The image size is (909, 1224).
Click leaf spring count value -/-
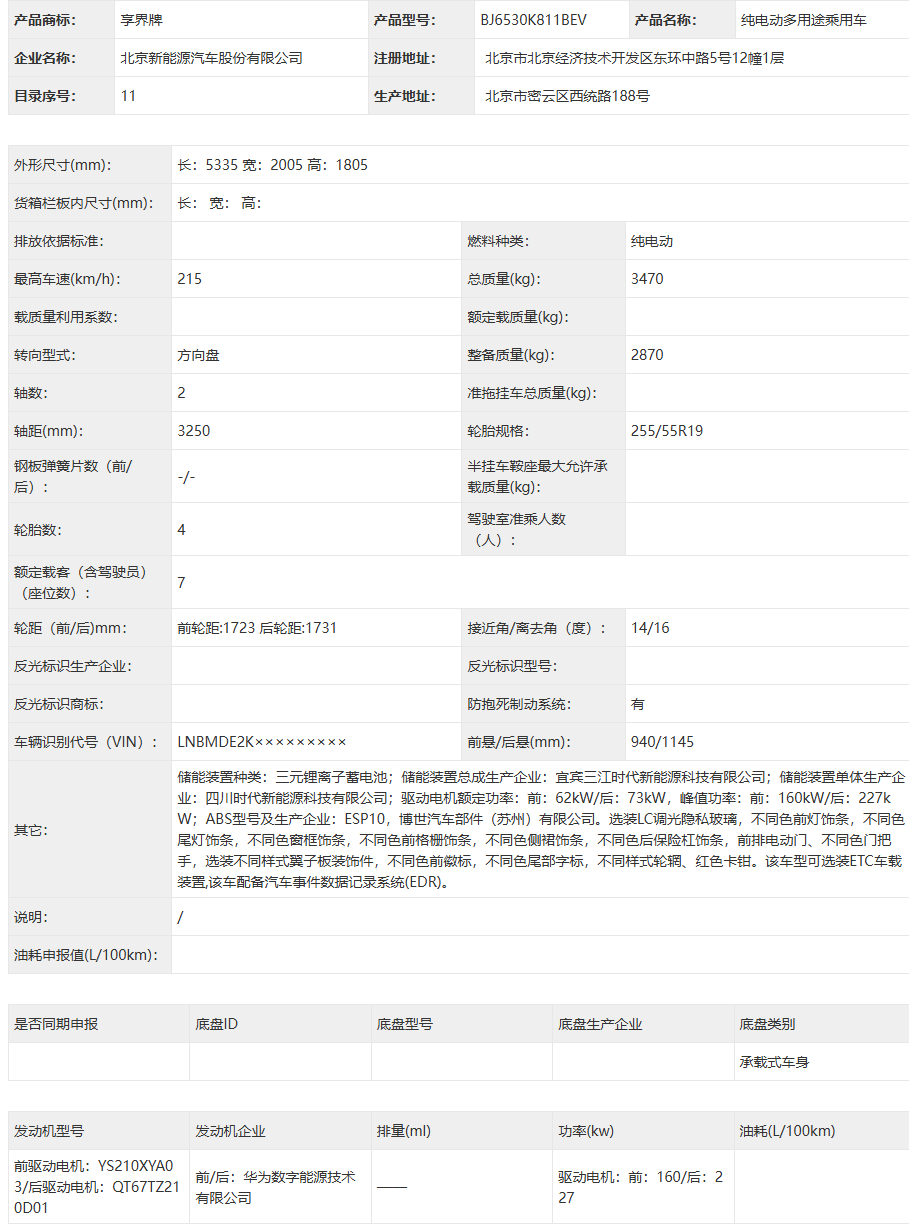click(x=186, y=477)
